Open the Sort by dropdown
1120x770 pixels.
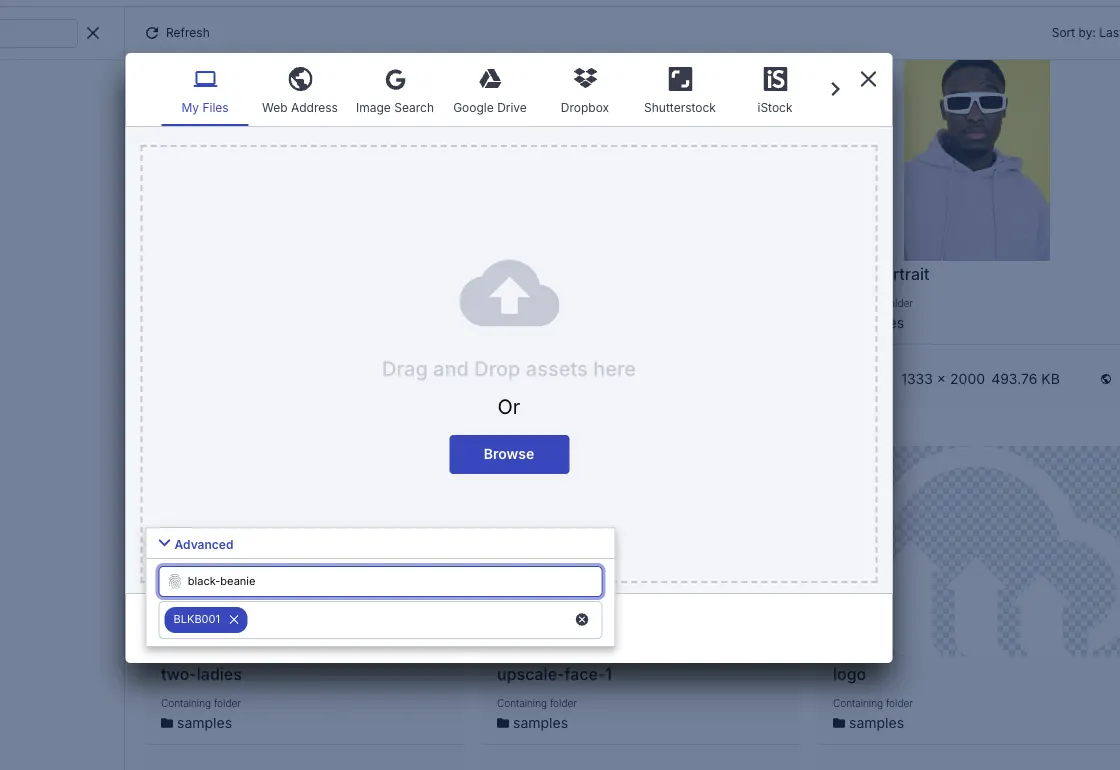click(1085, 33)
